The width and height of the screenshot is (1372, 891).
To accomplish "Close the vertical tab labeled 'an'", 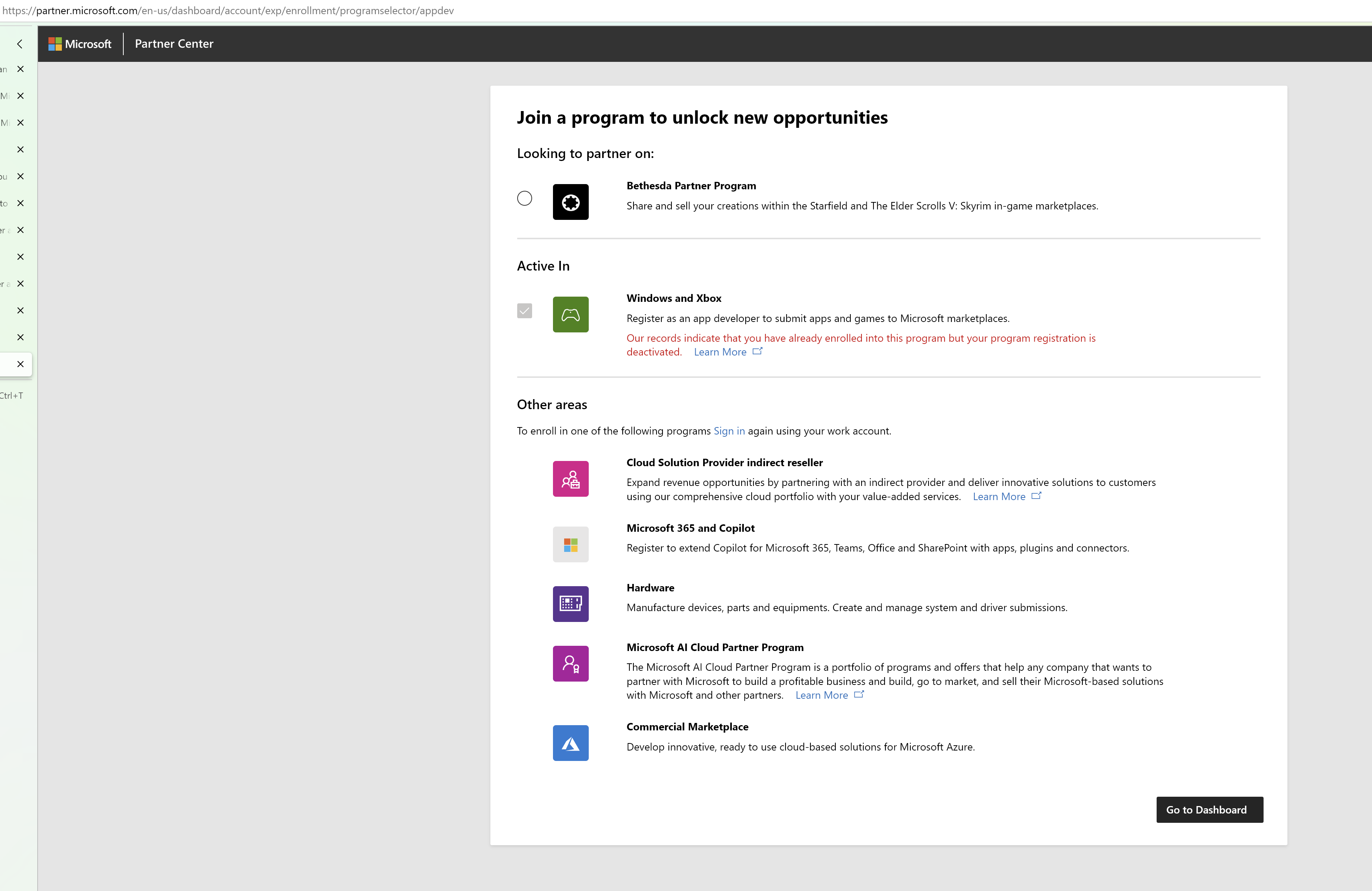I will coord(20,69).
